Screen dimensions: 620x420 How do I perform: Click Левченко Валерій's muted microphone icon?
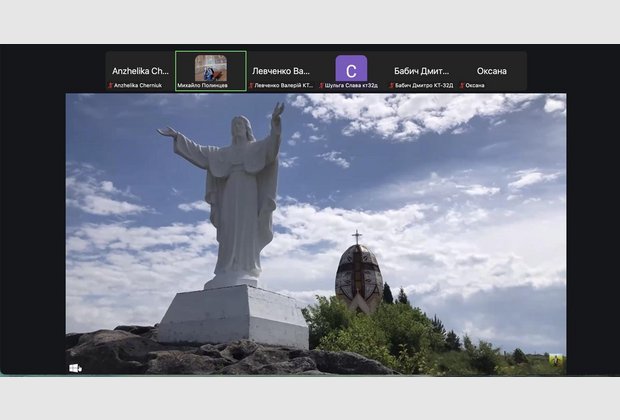pyautogui.click(x=251, y=86)
